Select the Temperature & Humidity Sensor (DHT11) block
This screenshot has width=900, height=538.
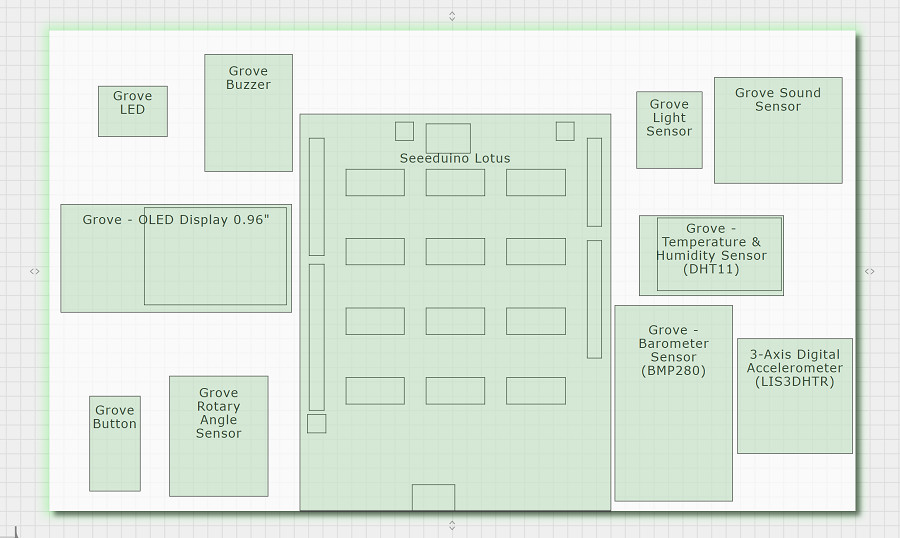pyautogui.click(x=711, y=256)
